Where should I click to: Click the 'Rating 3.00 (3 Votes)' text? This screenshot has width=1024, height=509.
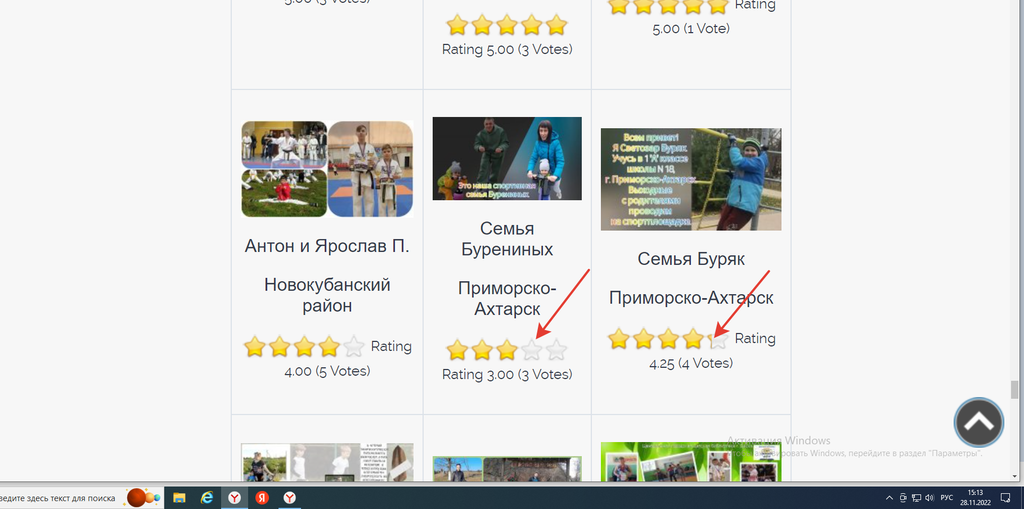(x=507, y=375)
